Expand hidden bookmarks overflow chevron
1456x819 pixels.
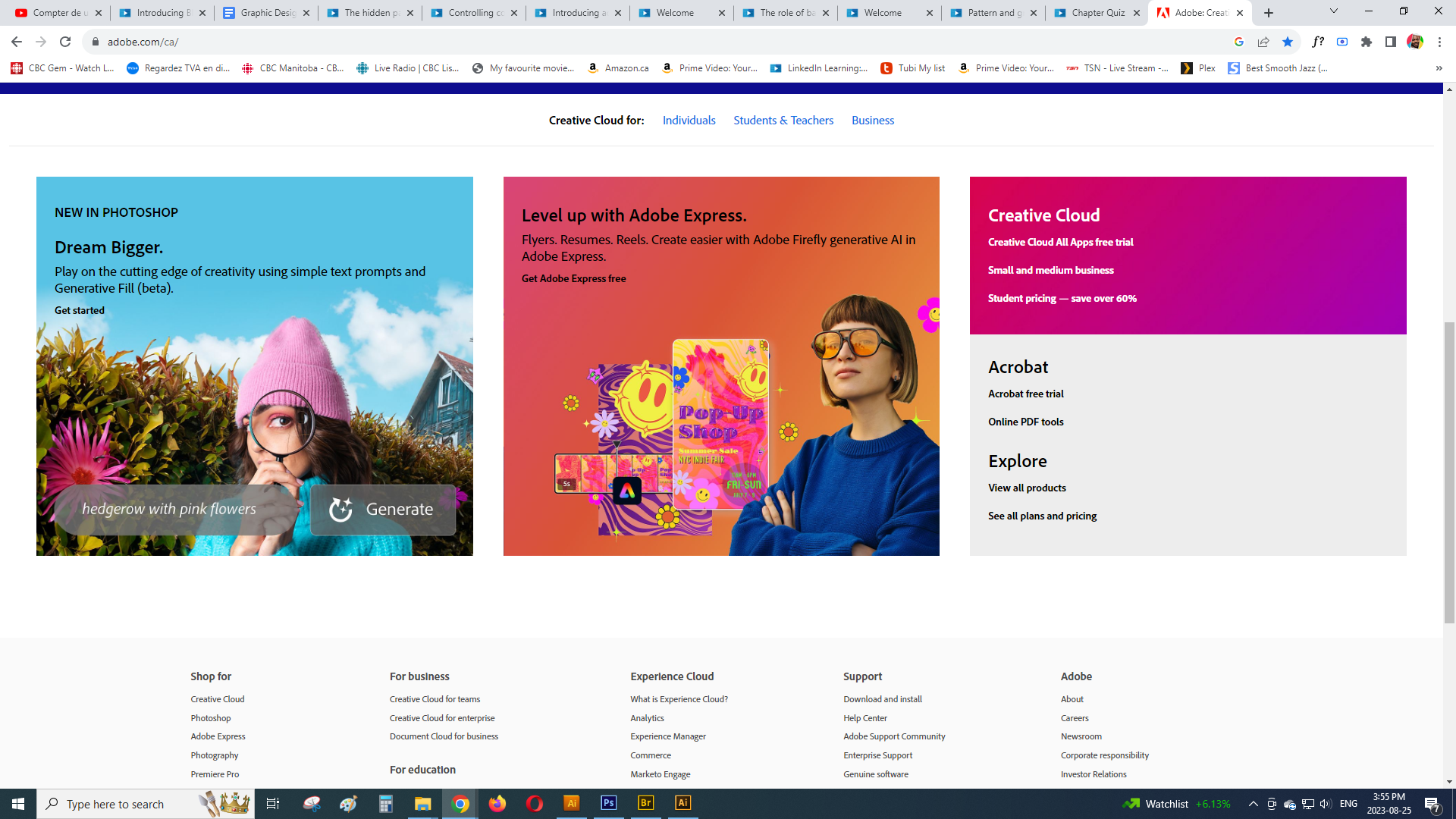tap(1439, 68)
